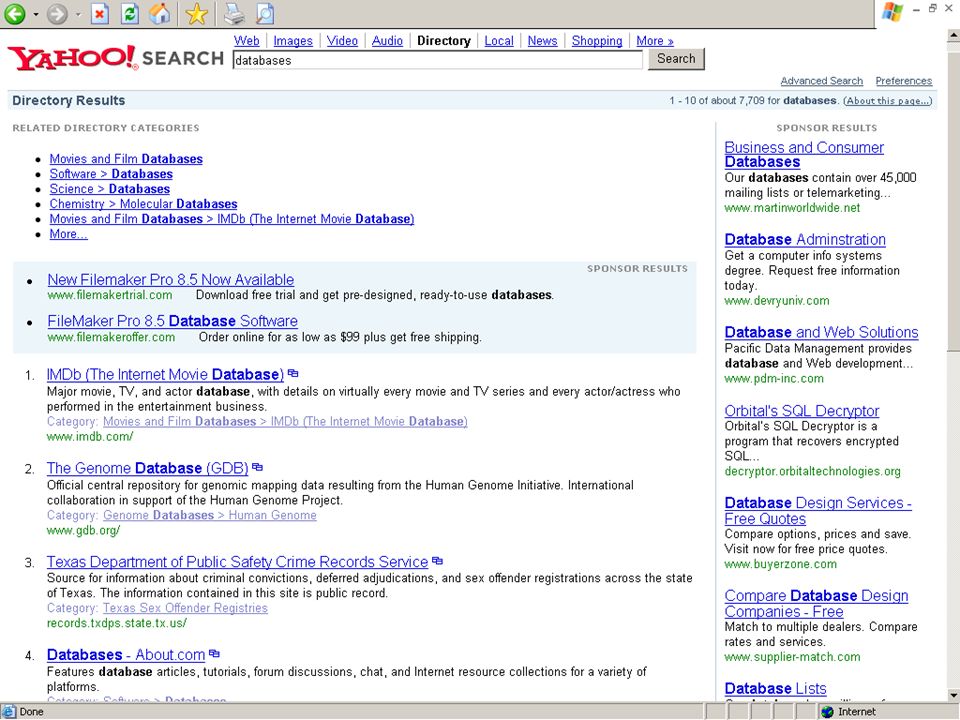Click the page icon beside Done in status bar
The image size is (960, 720).
tap(9, 711)
